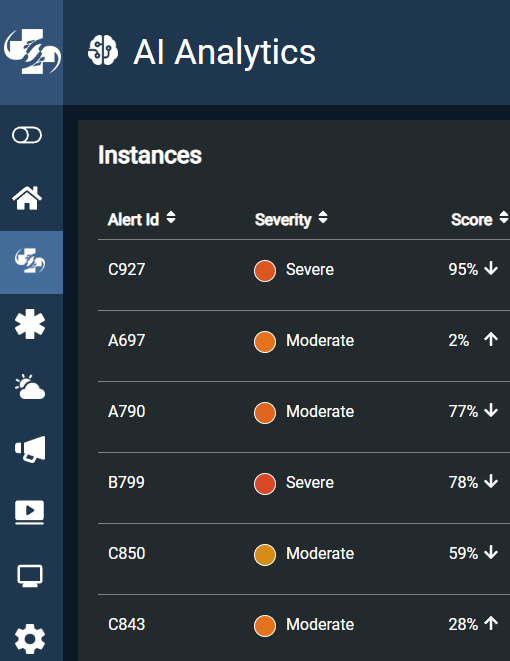Screen dimensions: 510x661
Task: Select alert row C927
Action: click(x=304, y=275)
